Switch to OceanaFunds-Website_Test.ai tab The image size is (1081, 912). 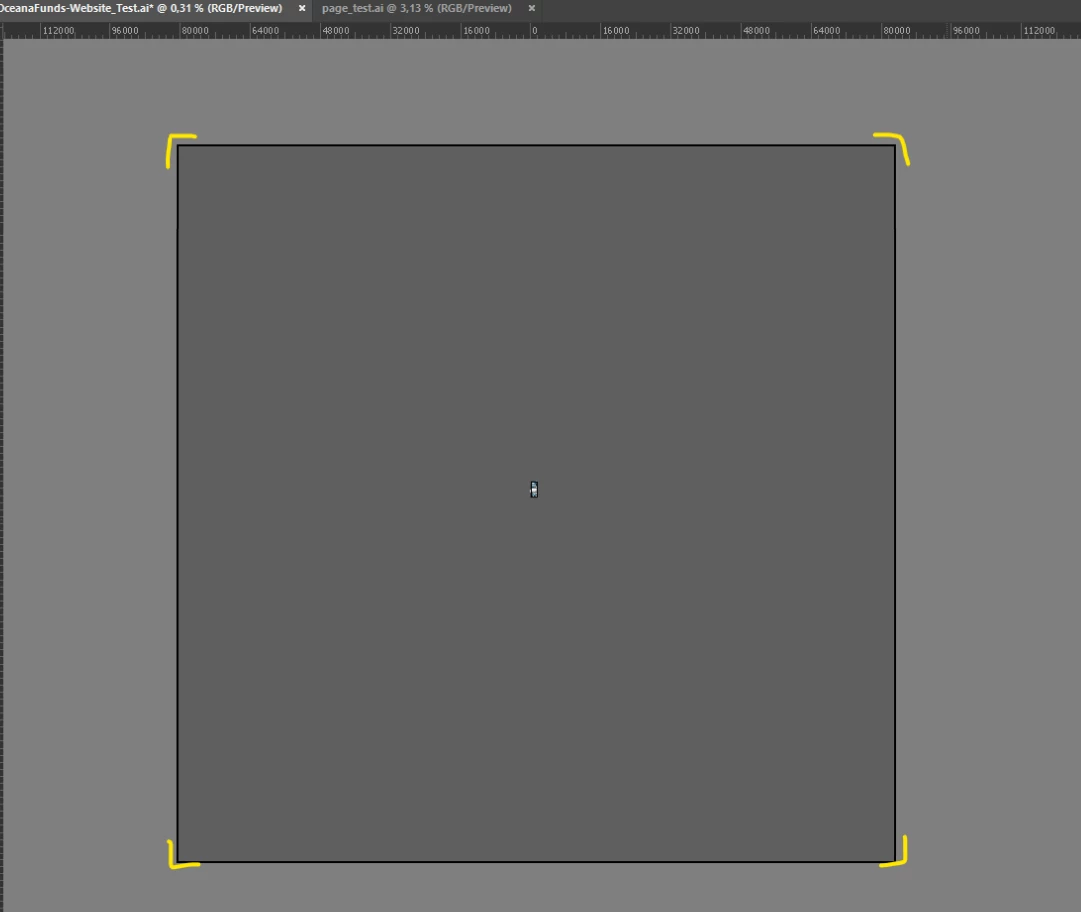point(141,8)
